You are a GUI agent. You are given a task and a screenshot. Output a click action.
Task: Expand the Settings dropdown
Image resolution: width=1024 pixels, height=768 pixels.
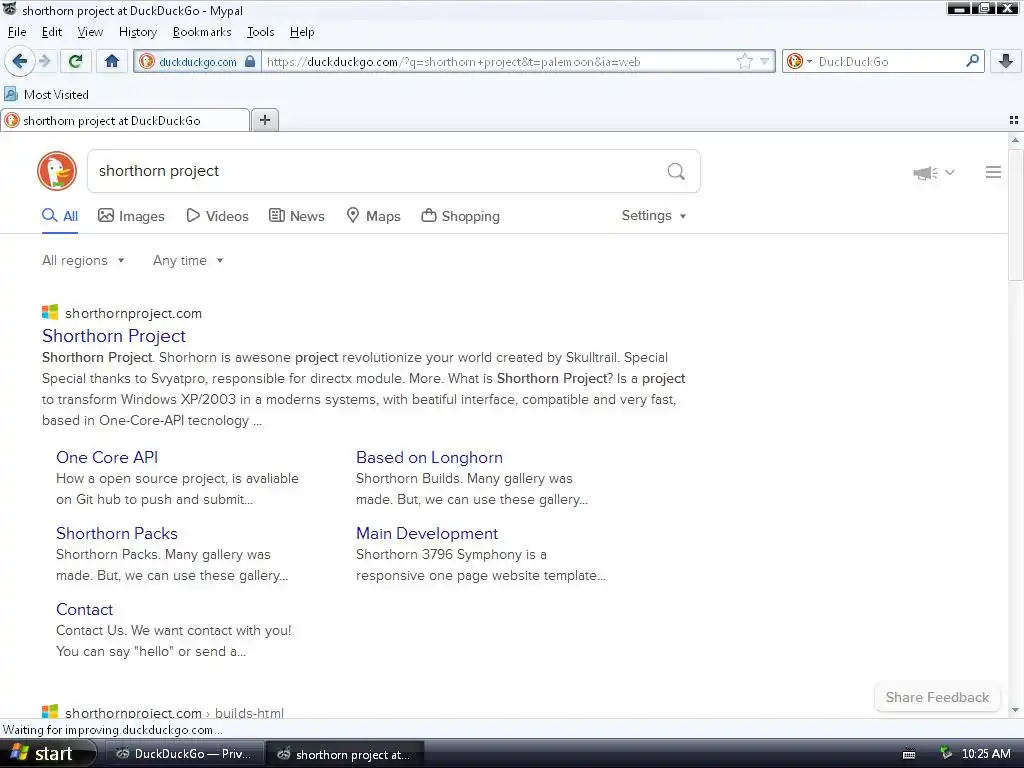tap(654, 216)
